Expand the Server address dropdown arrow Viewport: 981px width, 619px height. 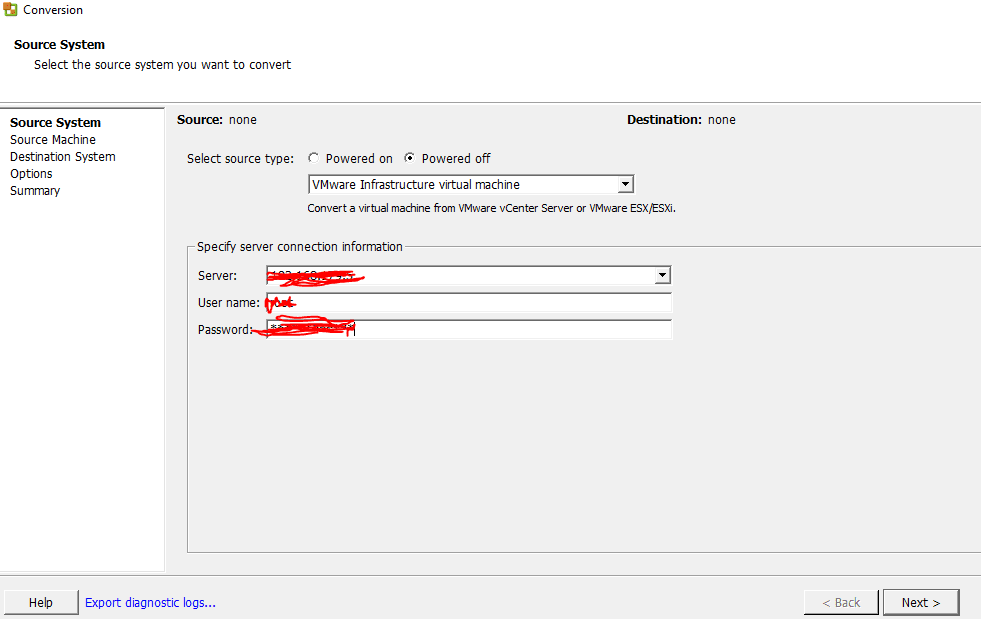(662, 275)
